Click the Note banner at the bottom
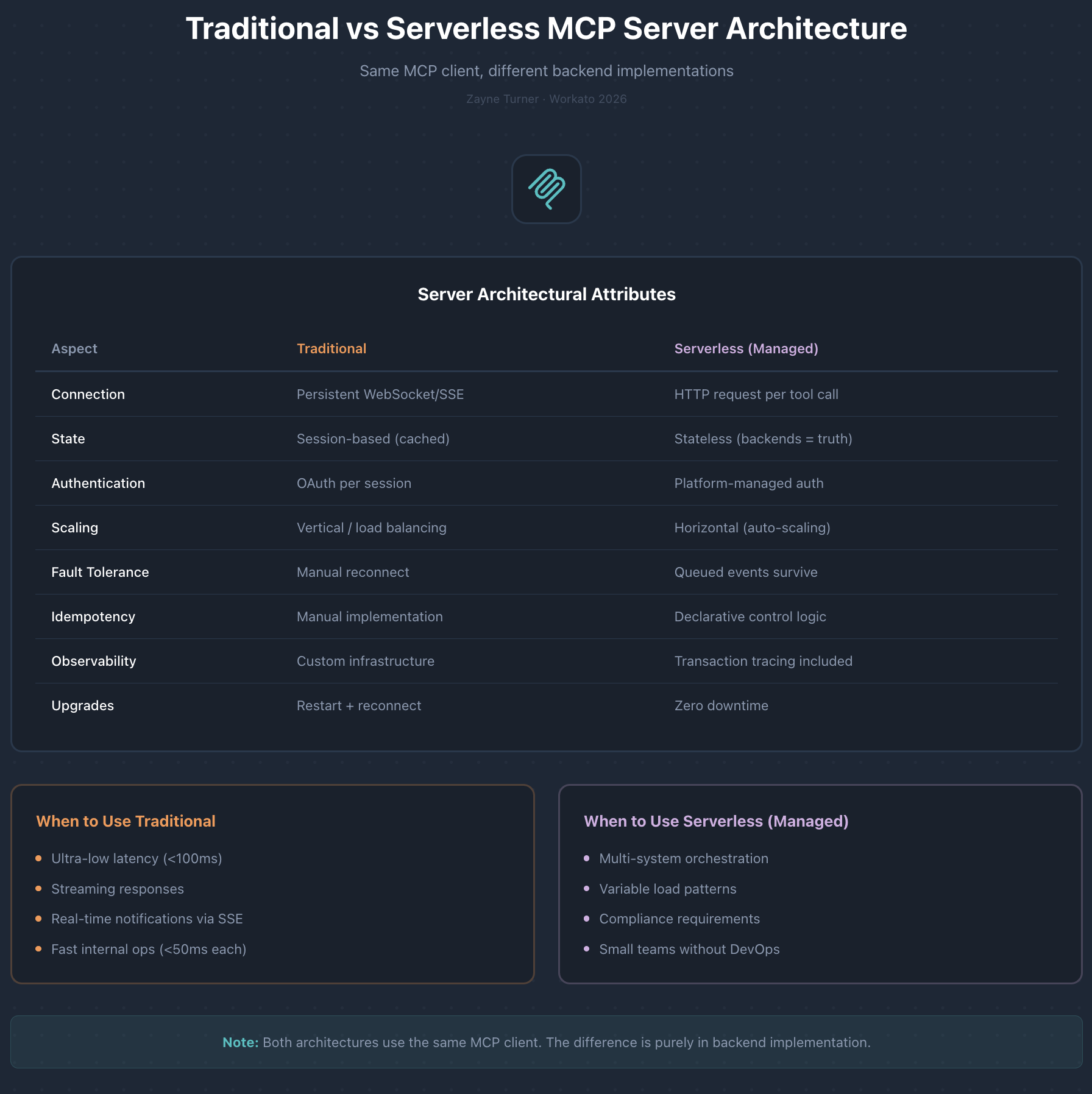The image size is (1092, 1094). [x=546, y=1042]
